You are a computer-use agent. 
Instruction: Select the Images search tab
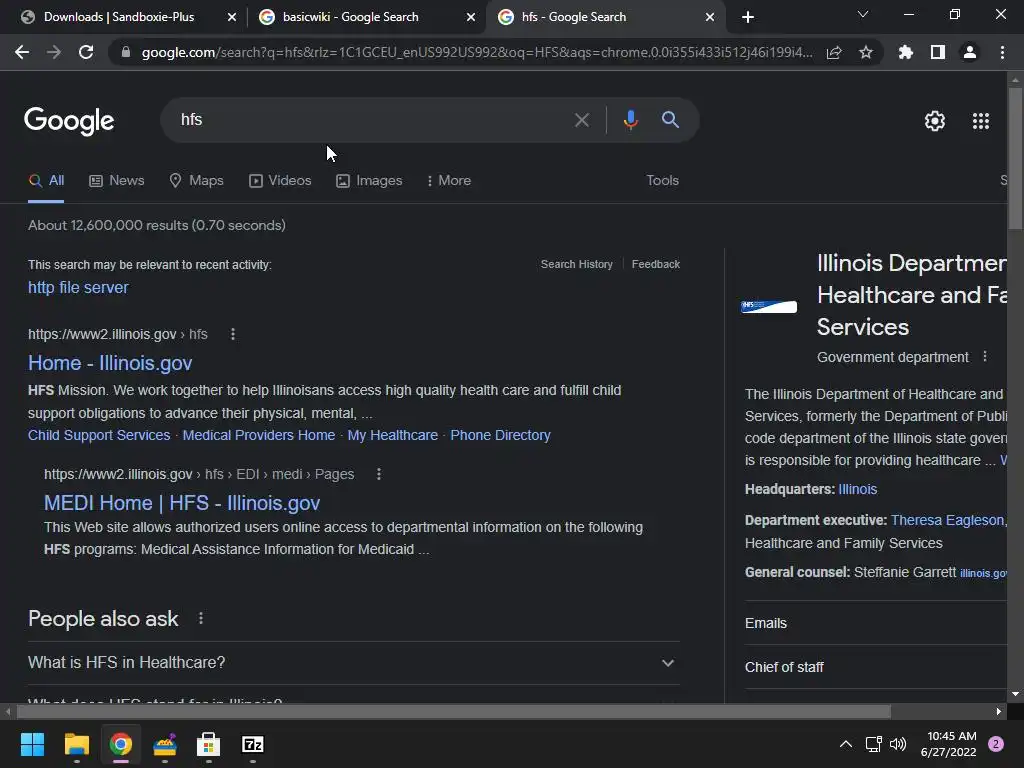point(369,181)
